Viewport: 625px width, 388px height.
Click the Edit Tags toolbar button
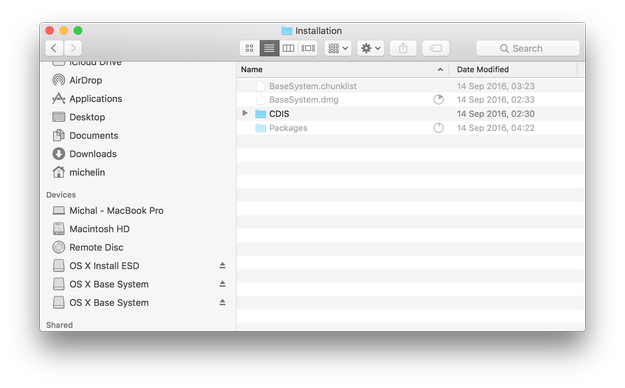click(x=436, y=48)
